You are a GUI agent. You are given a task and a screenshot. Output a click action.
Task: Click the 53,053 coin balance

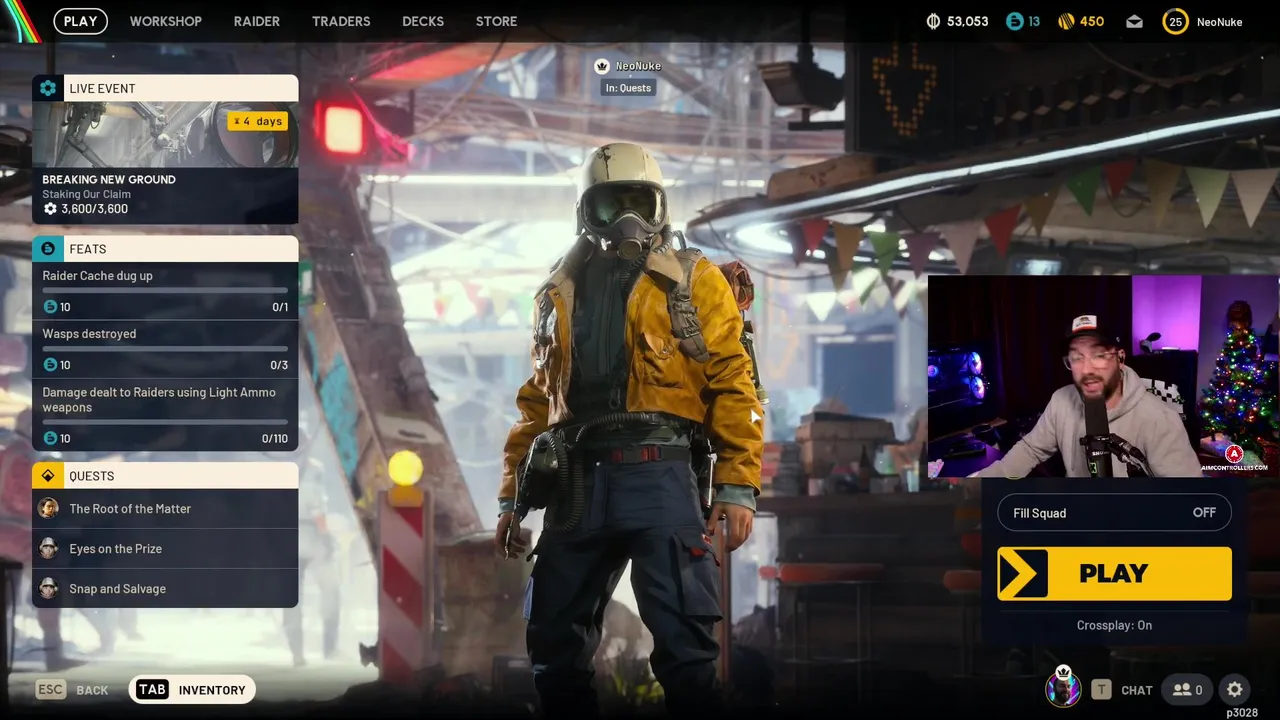(967, 21)
